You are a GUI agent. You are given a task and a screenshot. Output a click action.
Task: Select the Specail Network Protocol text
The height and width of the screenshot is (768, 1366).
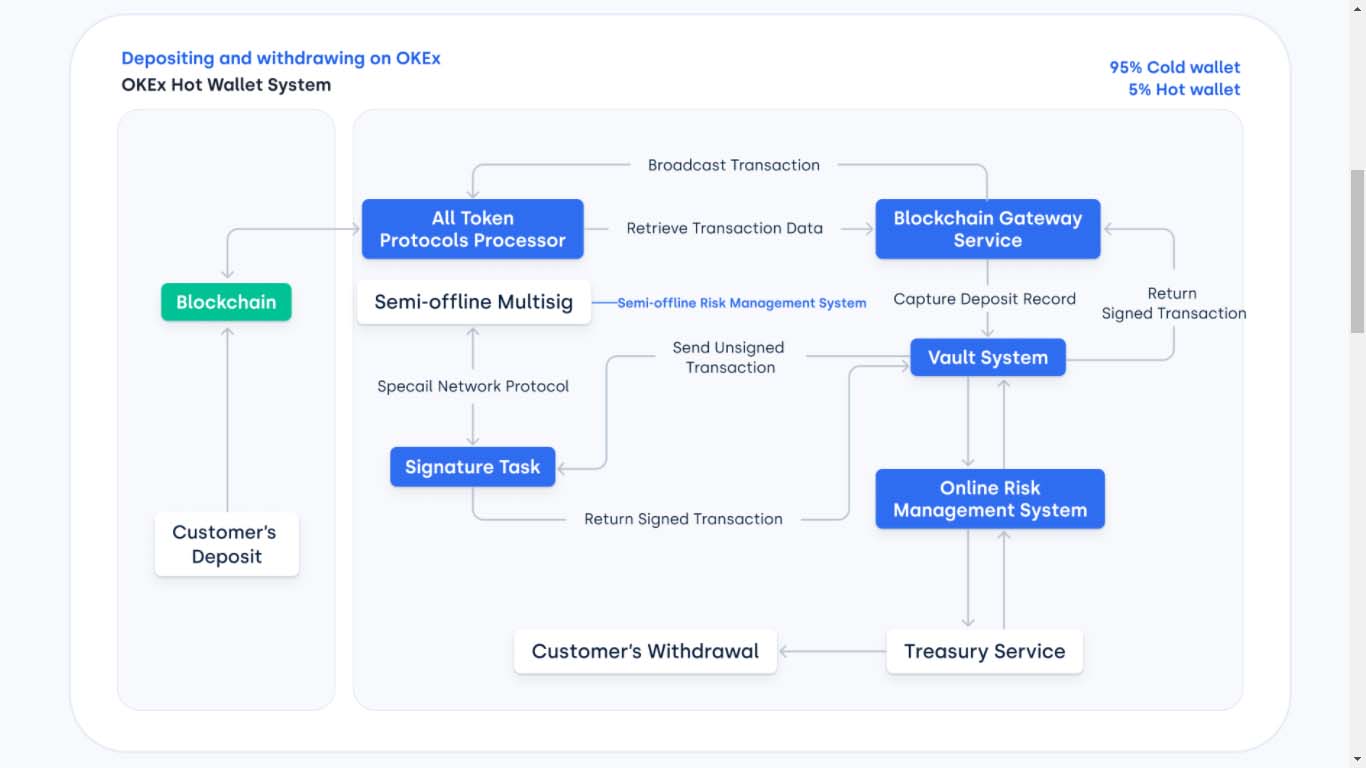pos(473,386)
